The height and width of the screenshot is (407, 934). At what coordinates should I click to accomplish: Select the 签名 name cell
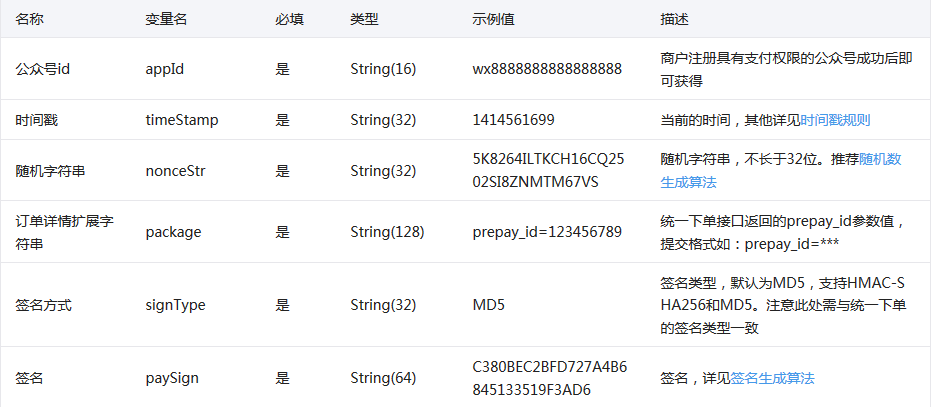point(29,378)
